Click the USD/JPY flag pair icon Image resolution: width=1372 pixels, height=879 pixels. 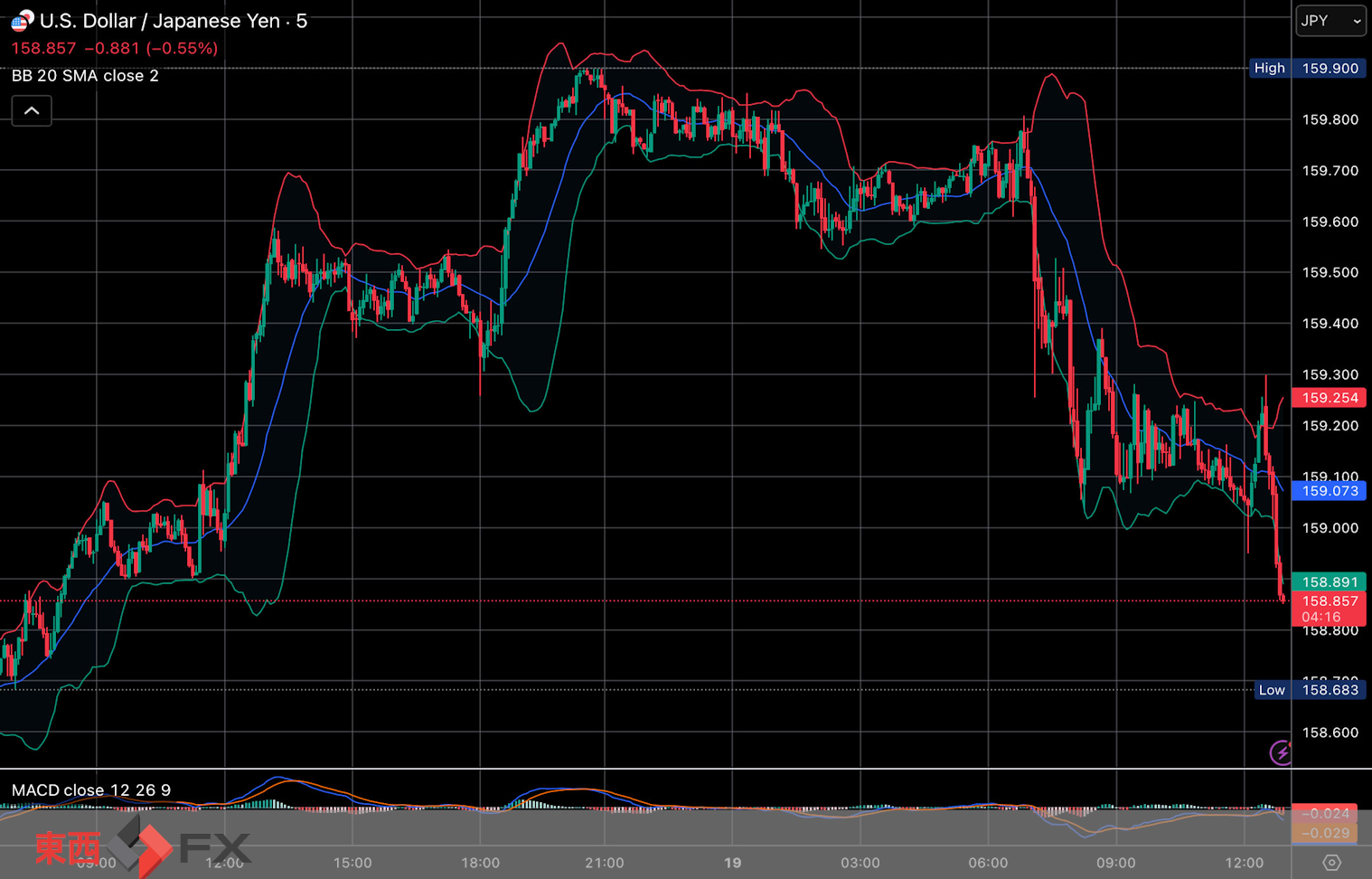click(22, 20)
